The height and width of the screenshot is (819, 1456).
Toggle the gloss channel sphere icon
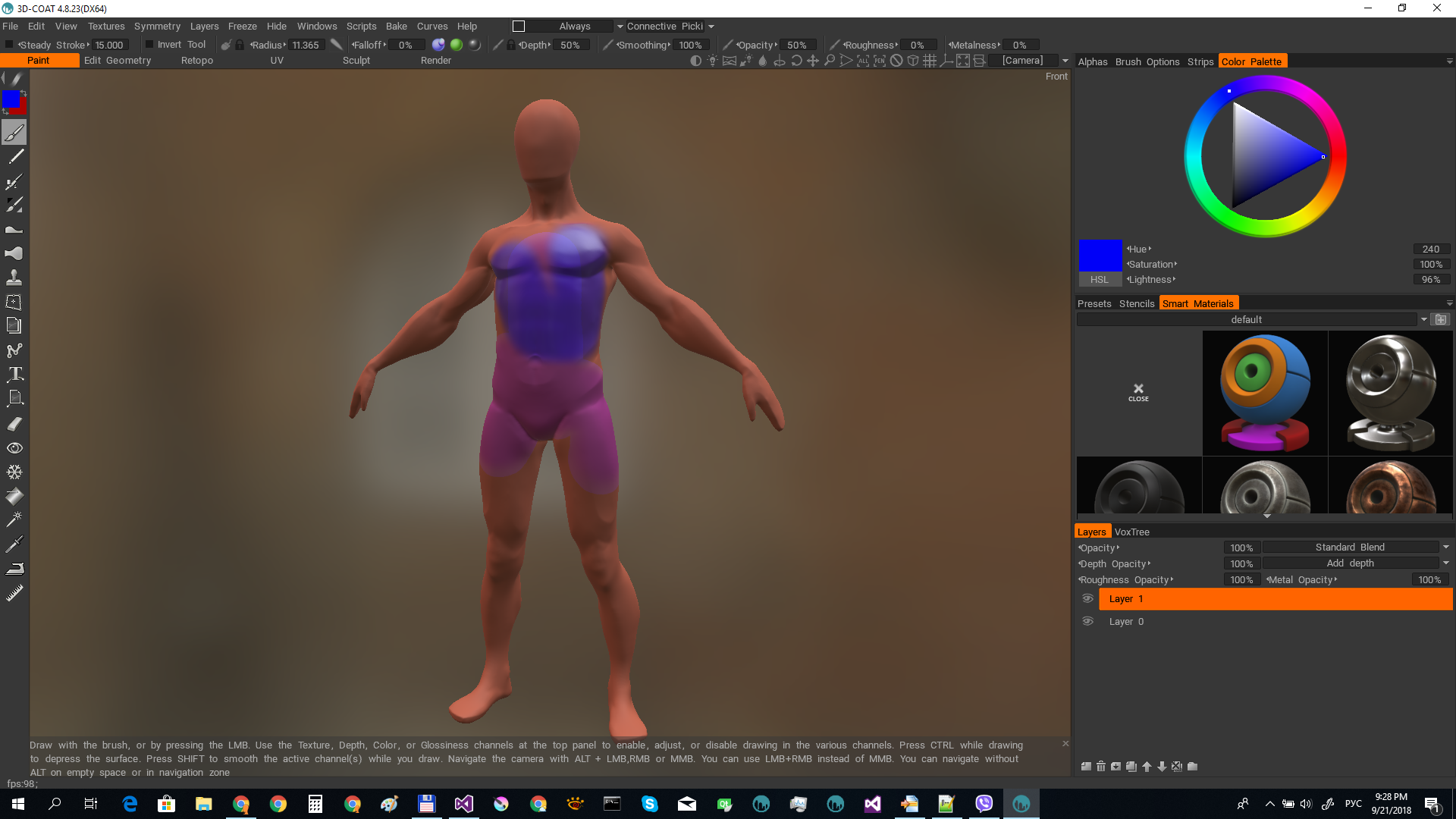coord(475,45)
